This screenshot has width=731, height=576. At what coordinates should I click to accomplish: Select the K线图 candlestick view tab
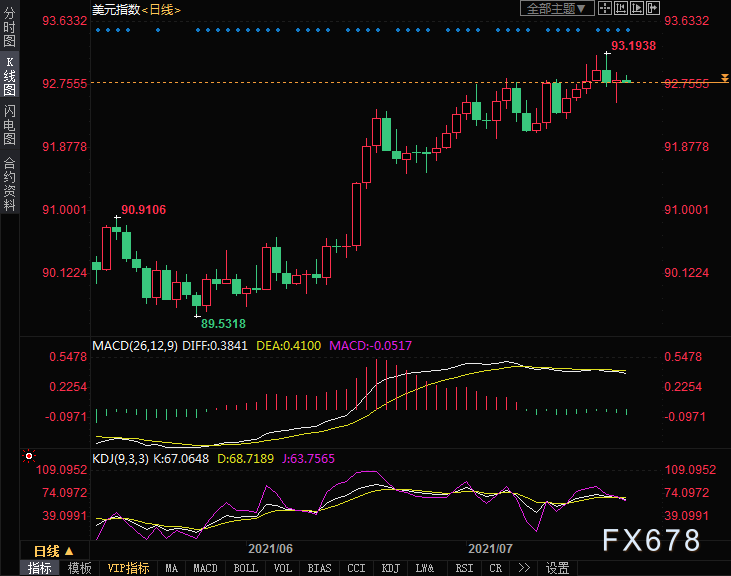point(9,76)
